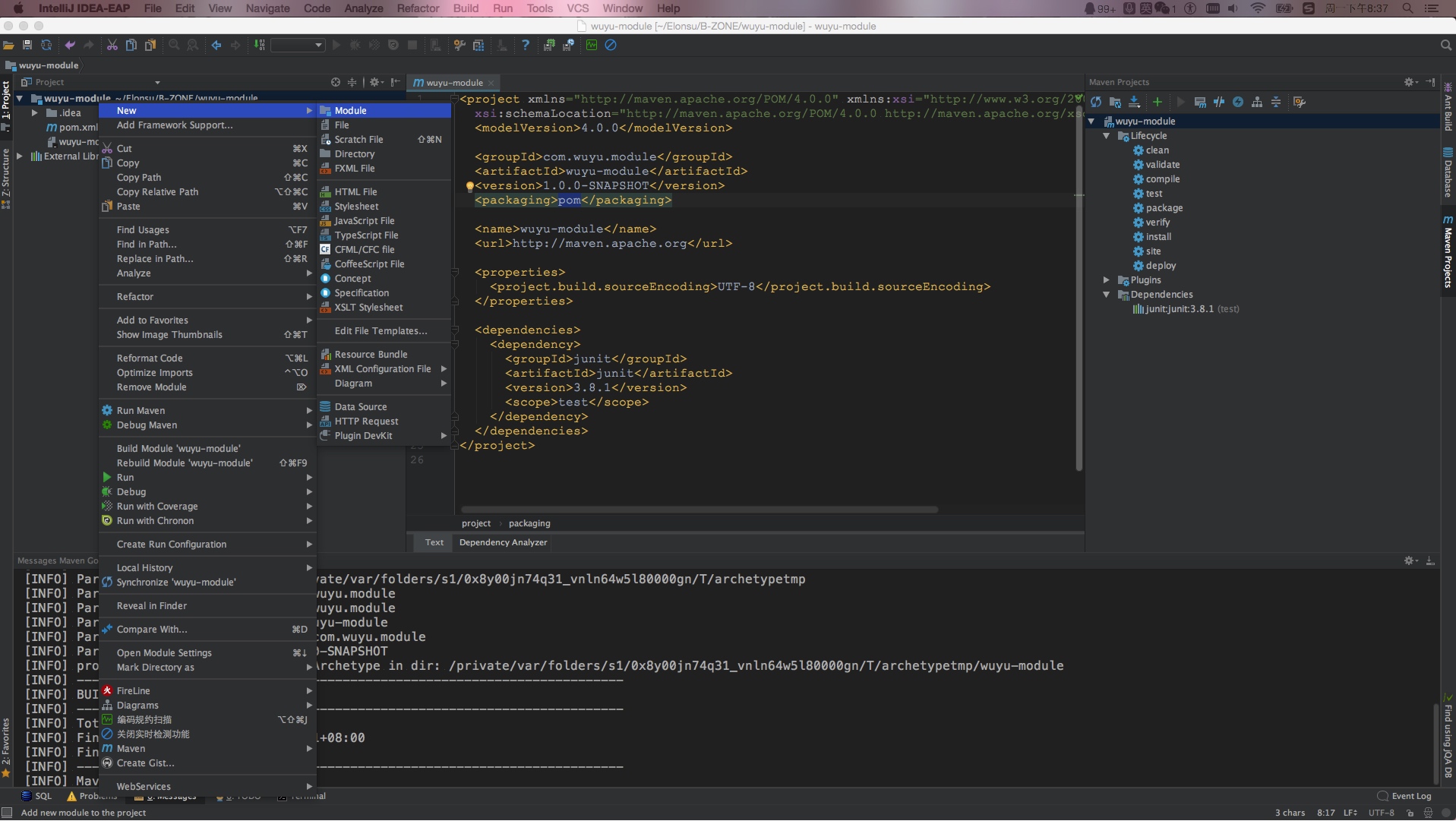Switch to Dependency Analyzer editor tab
Screen dimensions: 1456x821
point(503,542)
